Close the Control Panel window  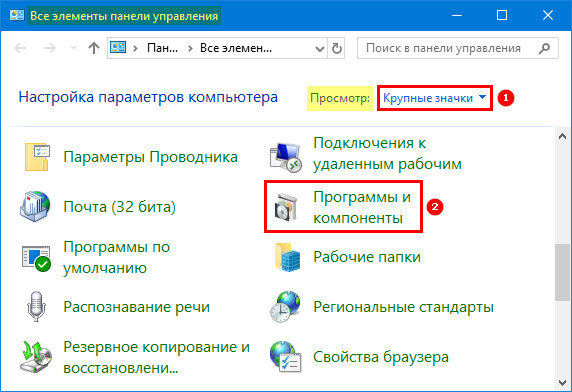click(x=548, y=15)
